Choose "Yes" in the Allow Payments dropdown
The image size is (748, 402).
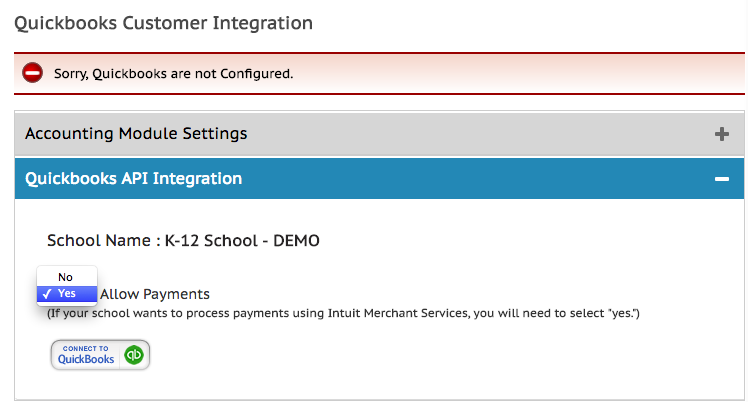[67, 294]
